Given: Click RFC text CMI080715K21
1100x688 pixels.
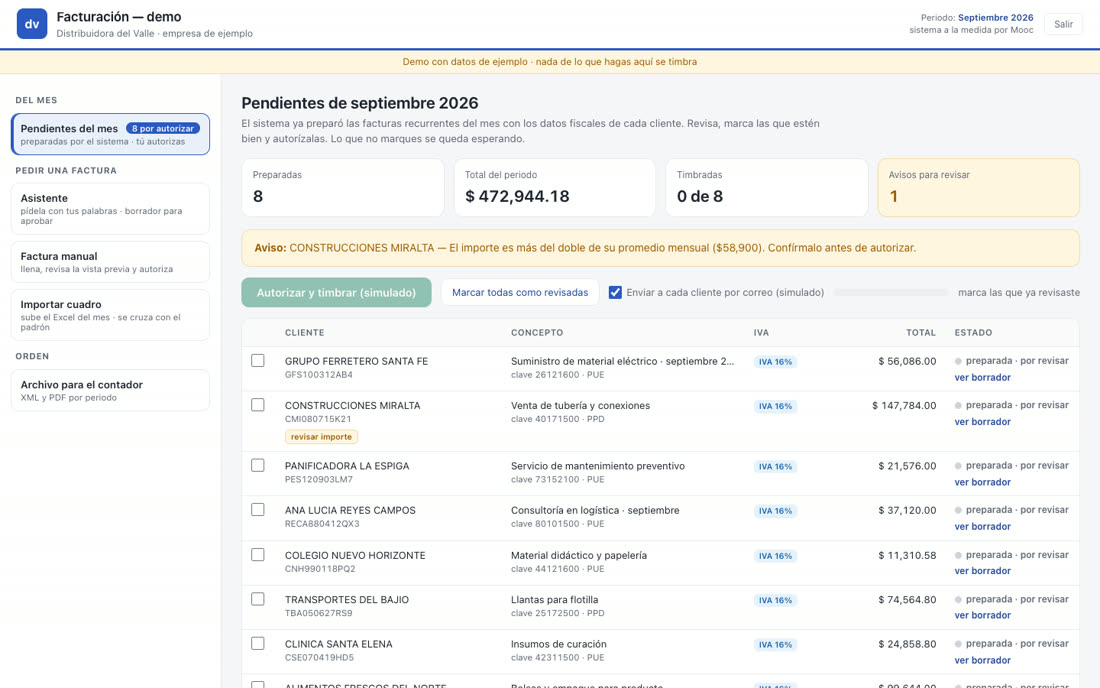Looking at the screenshot, I should click(x=318, y=419).
